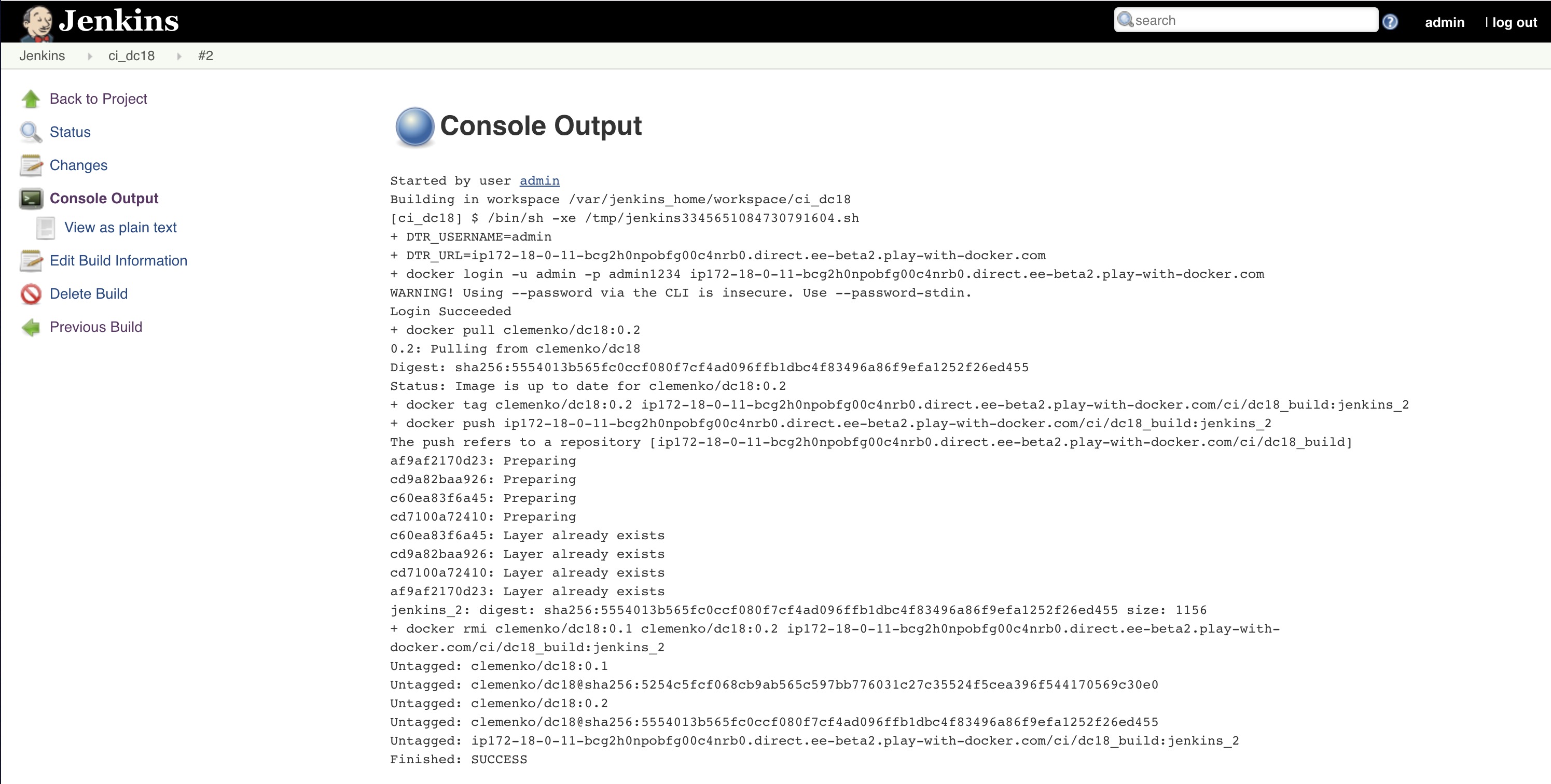Image resolution: width=1551 pixels, height=784 pixels.
Task: Select the Changes menu item
Action: pos(78,164)
